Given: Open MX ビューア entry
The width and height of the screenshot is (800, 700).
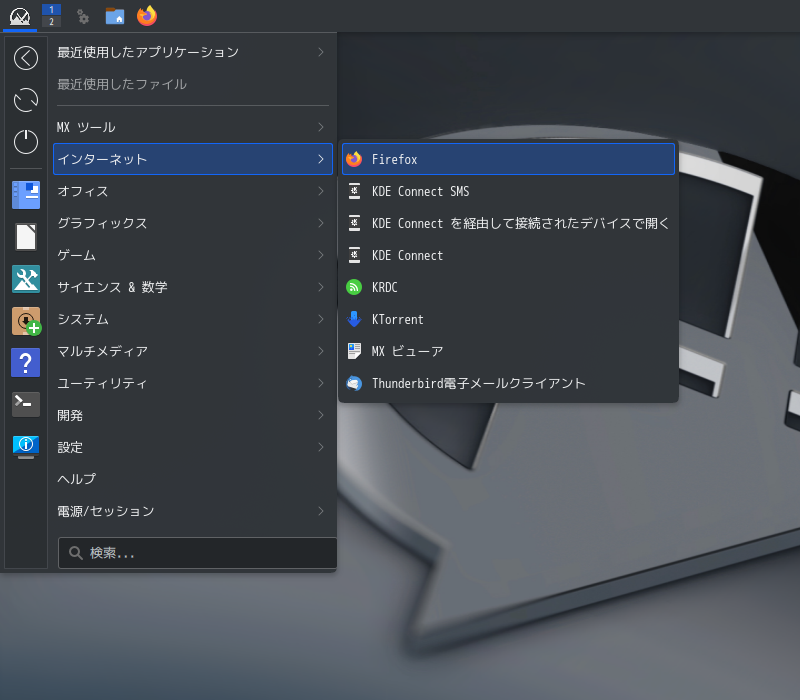Looking at the screenshot, I should click(x=508, y=351).
